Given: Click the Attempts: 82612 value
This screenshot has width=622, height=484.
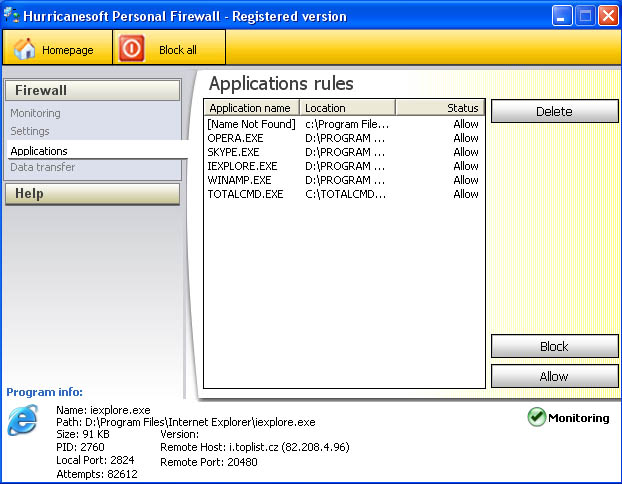Looking at the screenshot, I should pyautogui.click(x=97, y=474).
